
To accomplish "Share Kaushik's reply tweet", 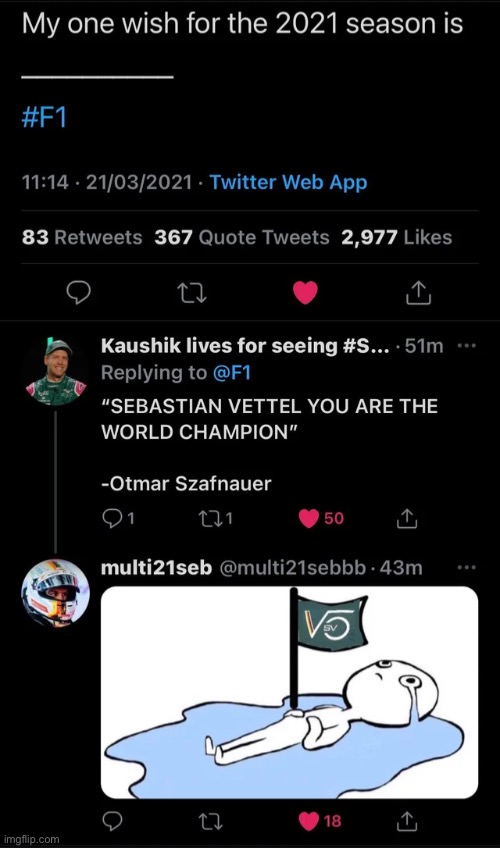I will pyautogui.click(x=407, y=519).
